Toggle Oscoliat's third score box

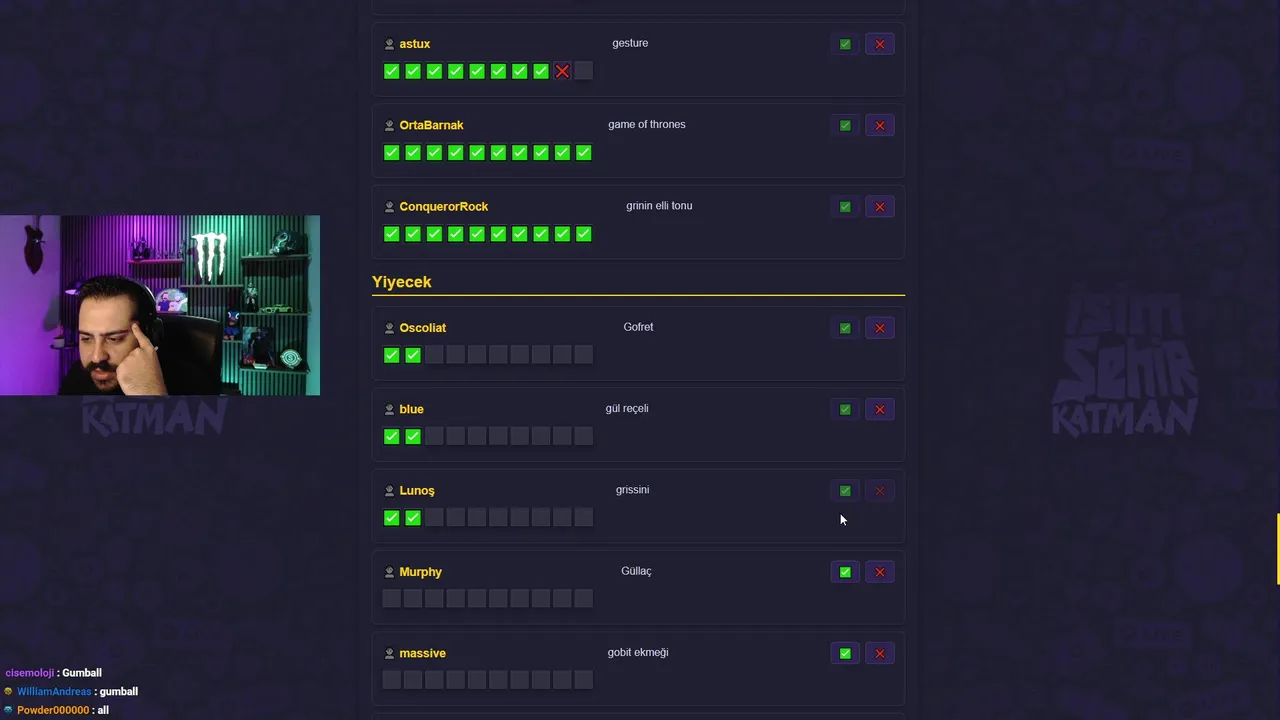click(434, 355)
